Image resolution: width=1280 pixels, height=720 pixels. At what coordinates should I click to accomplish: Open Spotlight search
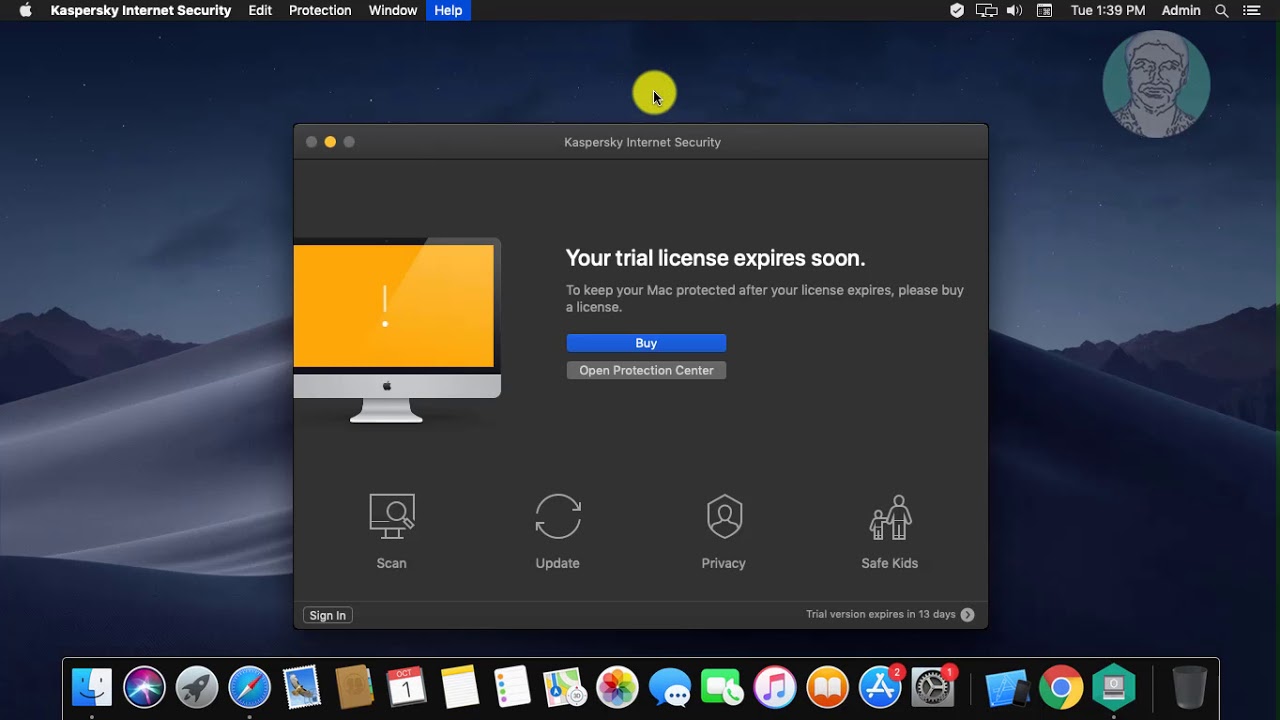click(1221, 10)
